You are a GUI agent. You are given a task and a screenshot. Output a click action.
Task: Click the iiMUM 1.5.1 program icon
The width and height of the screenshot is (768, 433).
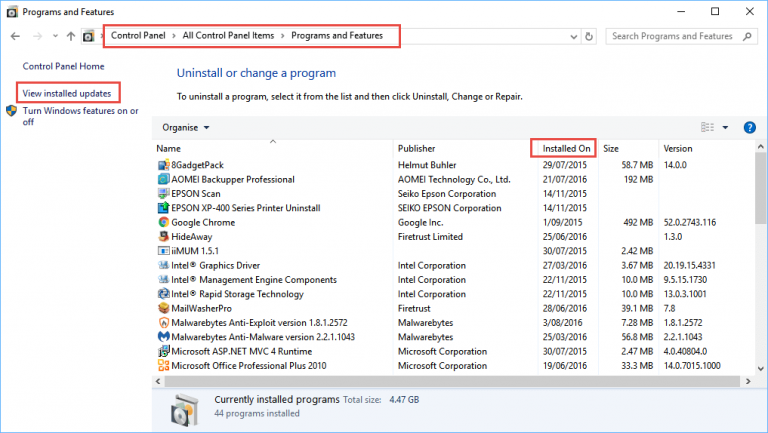click(x=164, y=251)
